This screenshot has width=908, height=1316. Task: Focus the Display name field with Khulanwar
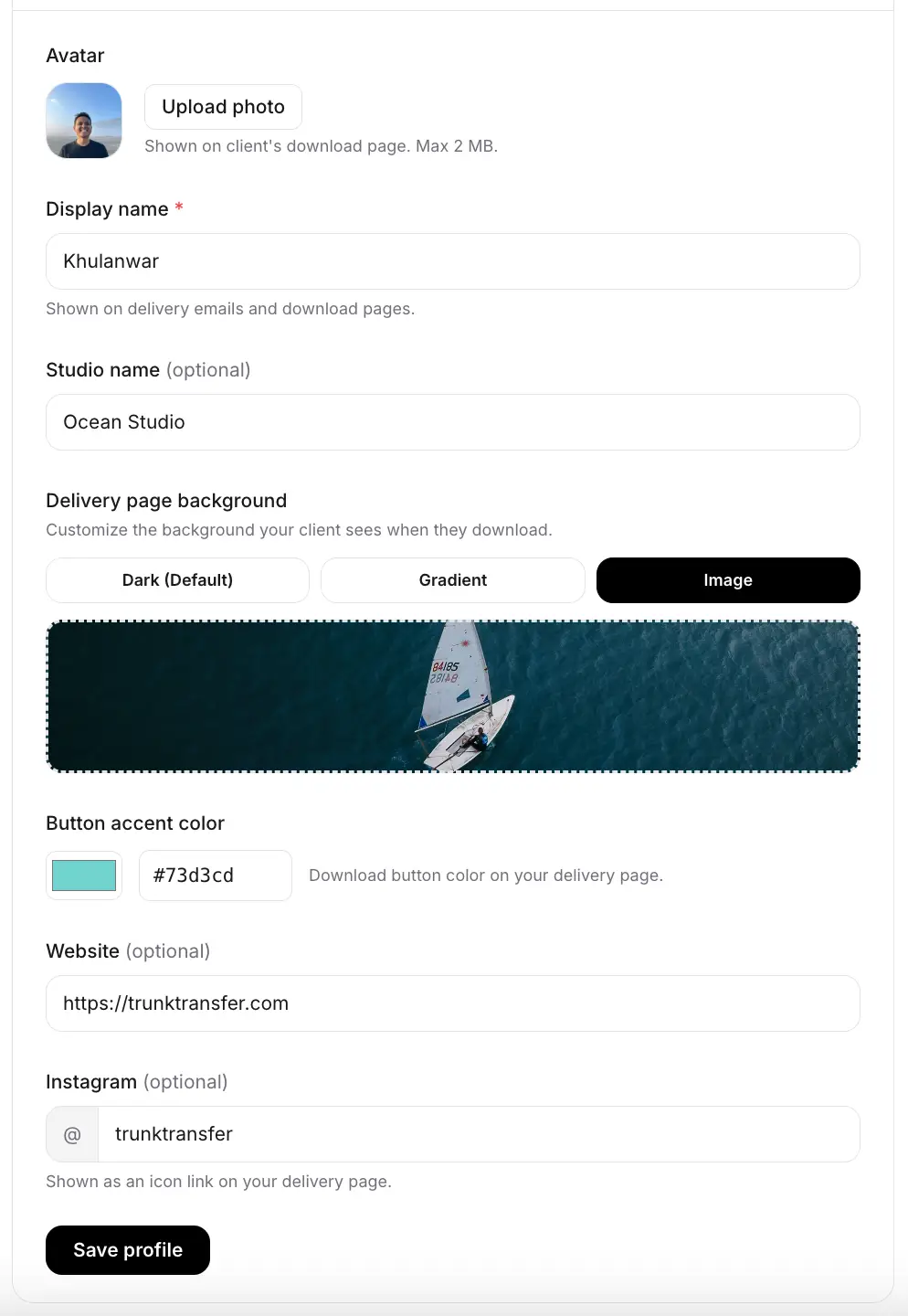point(453,261)
